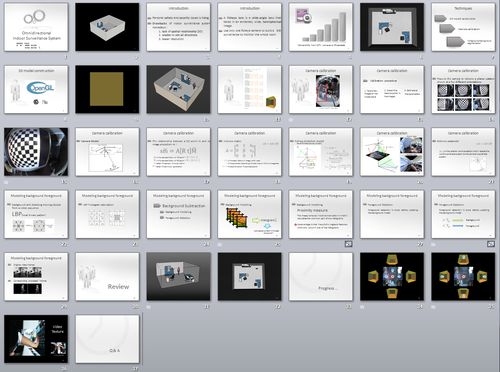Select the Review slide
Viewport: 500px width, 372px height.
107,277
